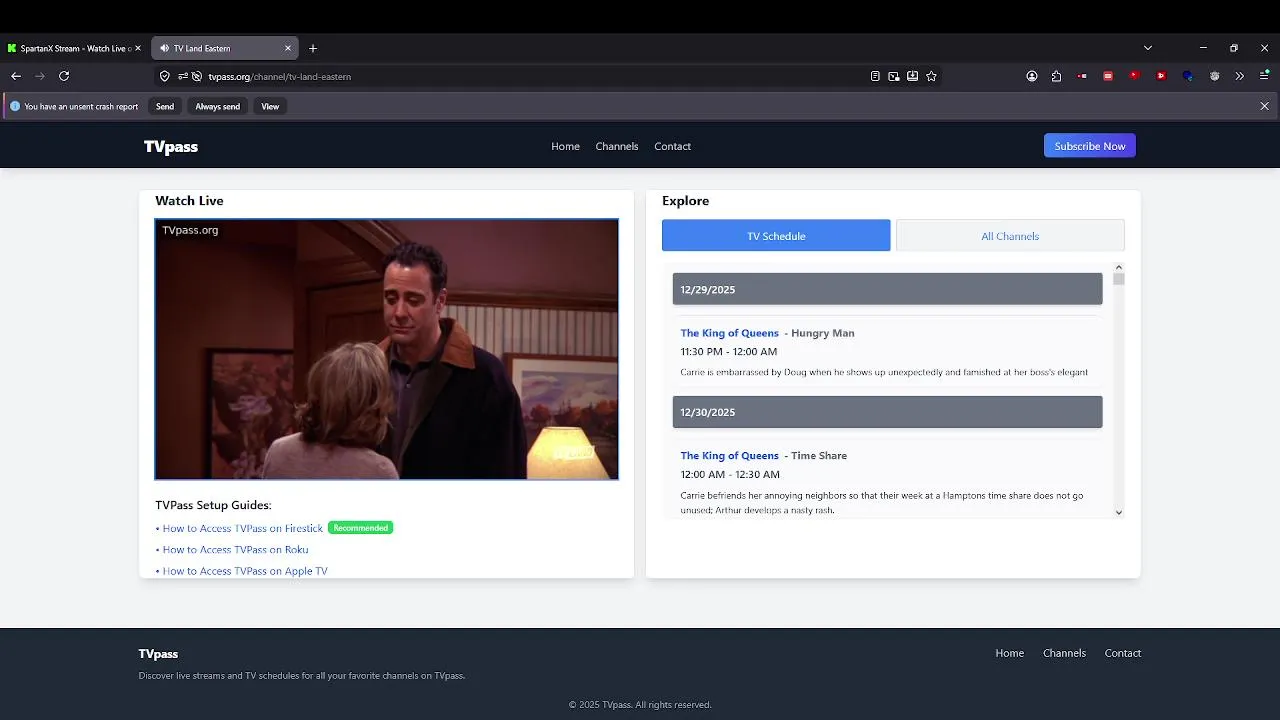
Task: Switch to the TV Schedule tab
Action: (776, 236)
